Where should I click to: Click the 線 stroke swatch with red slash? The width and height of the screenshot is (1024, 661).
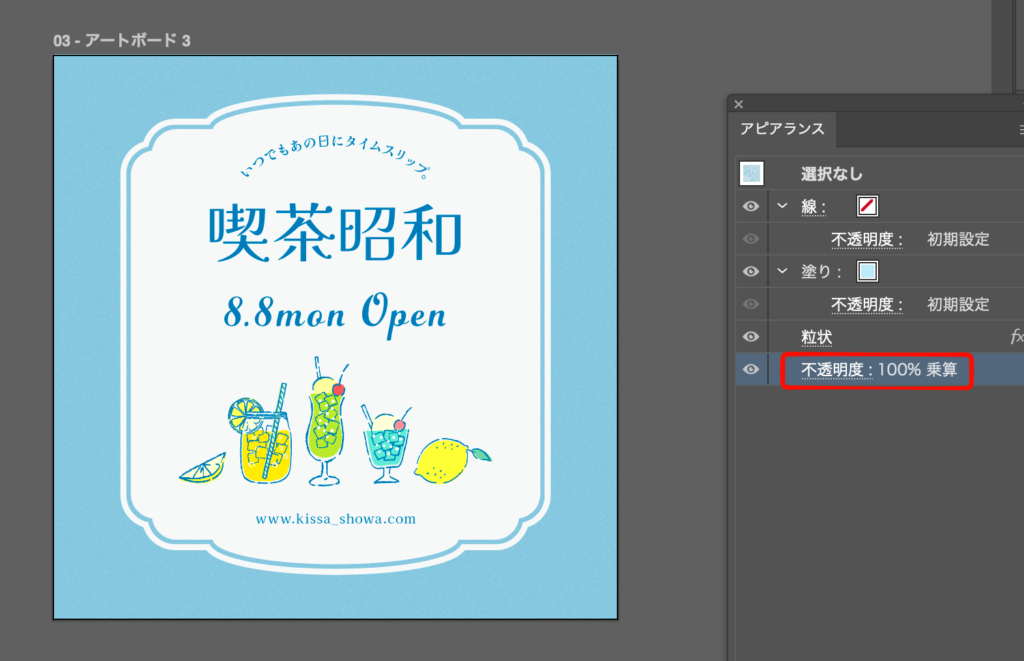click(867, 206)
